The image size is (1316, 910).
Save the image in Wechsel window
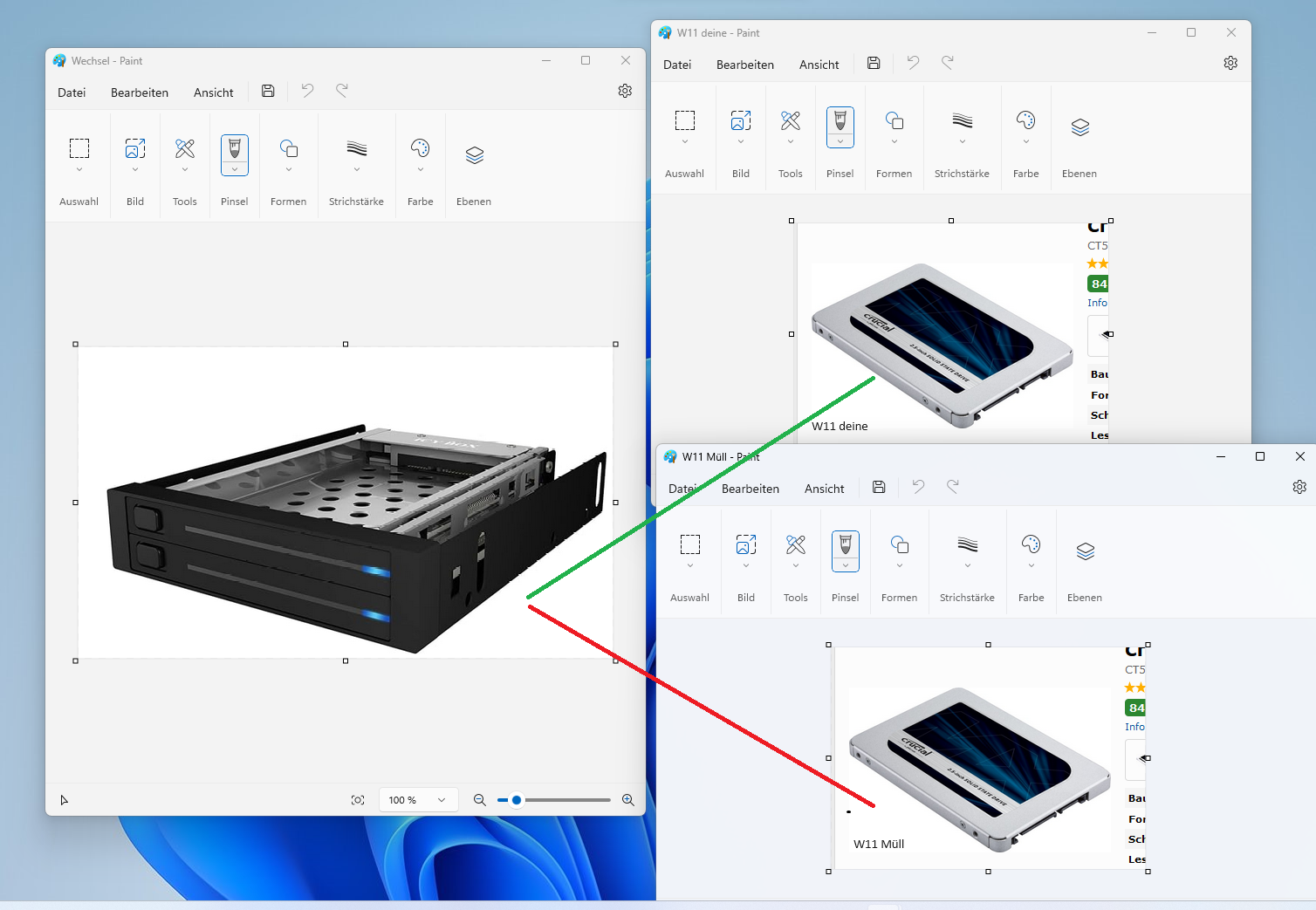tap(268, 91)
